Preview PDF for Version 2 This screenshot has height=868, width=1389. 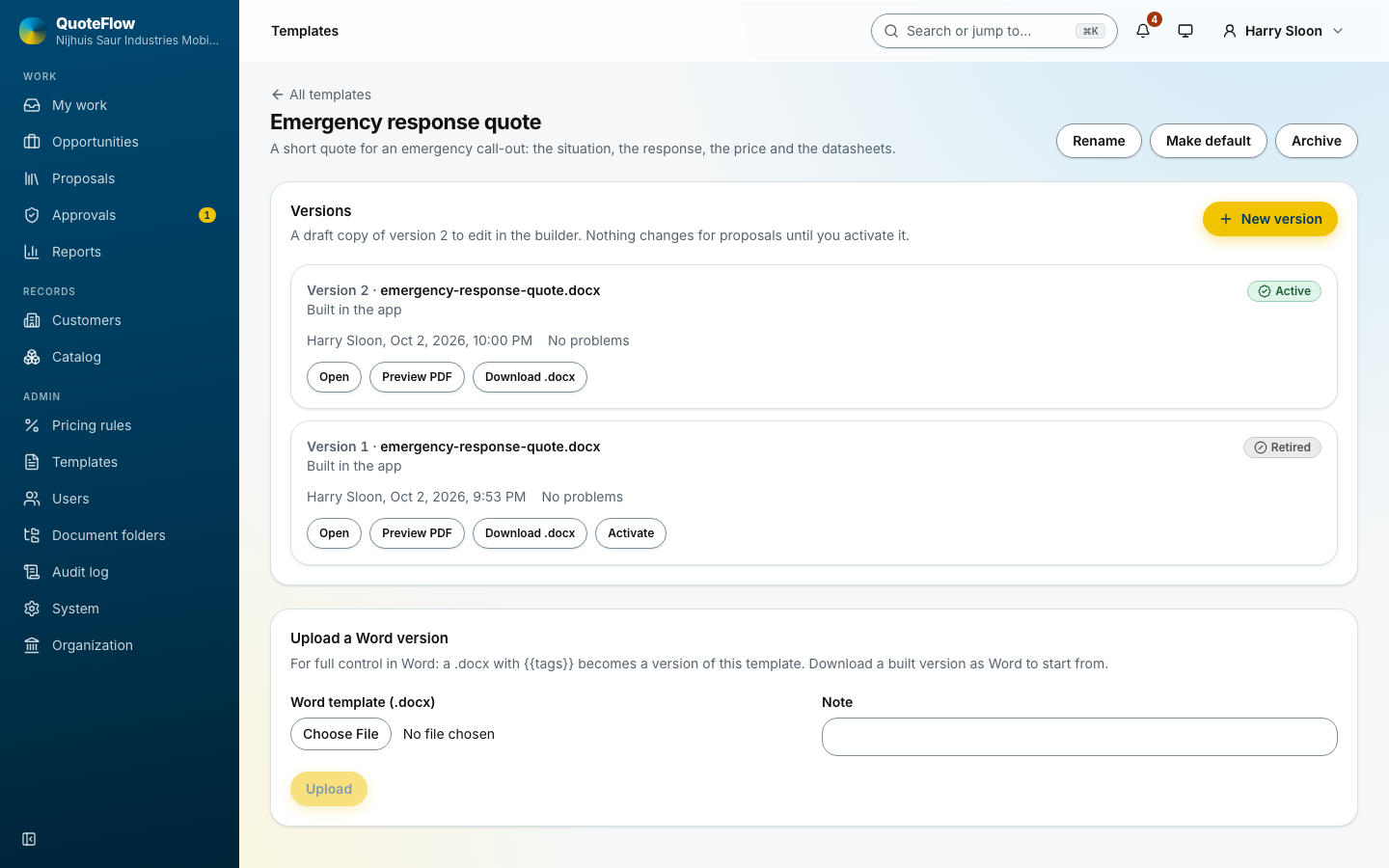coord(417,377)
